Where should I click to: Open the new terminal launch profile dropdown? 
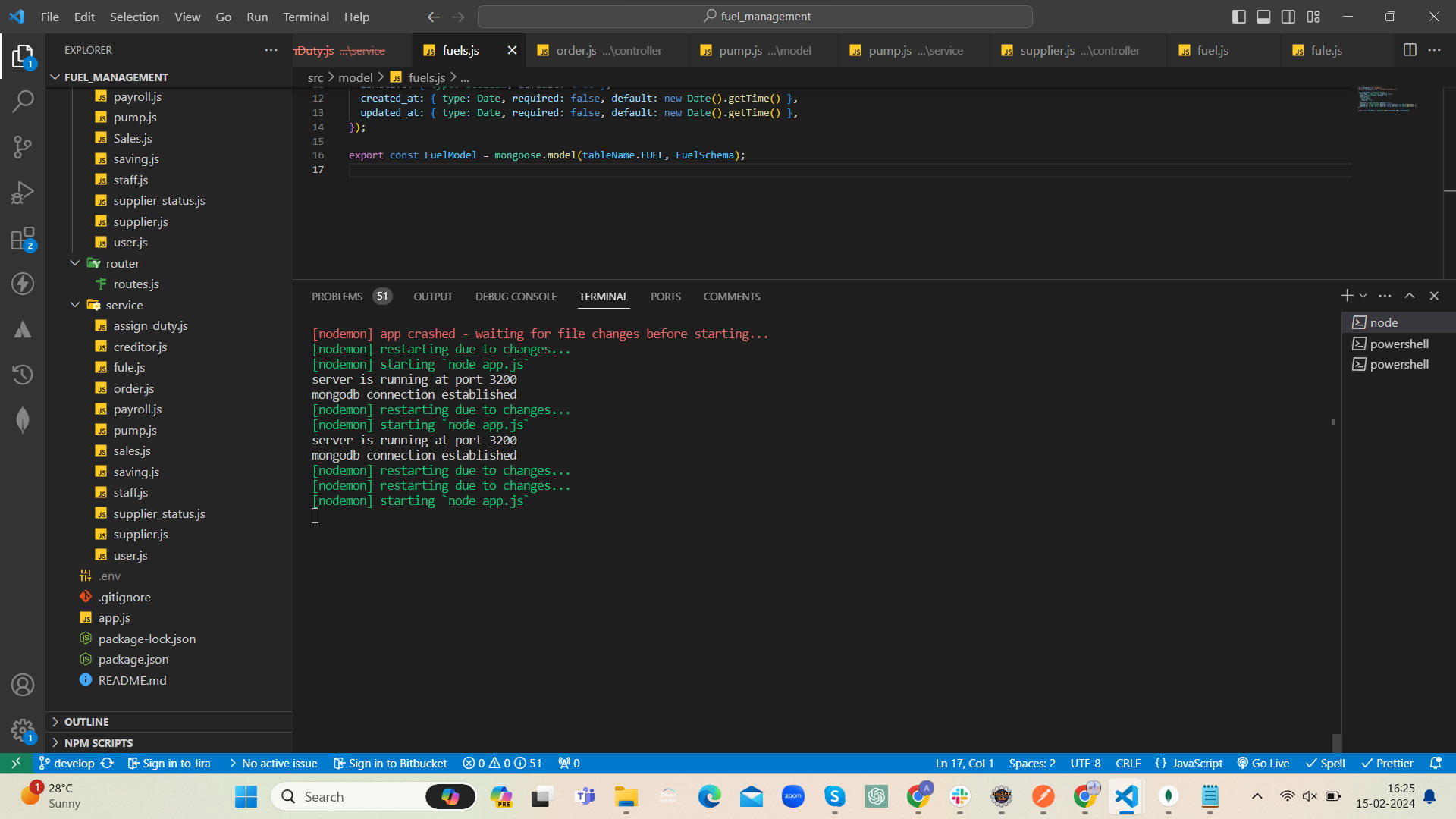click(x=1363, y=296)
